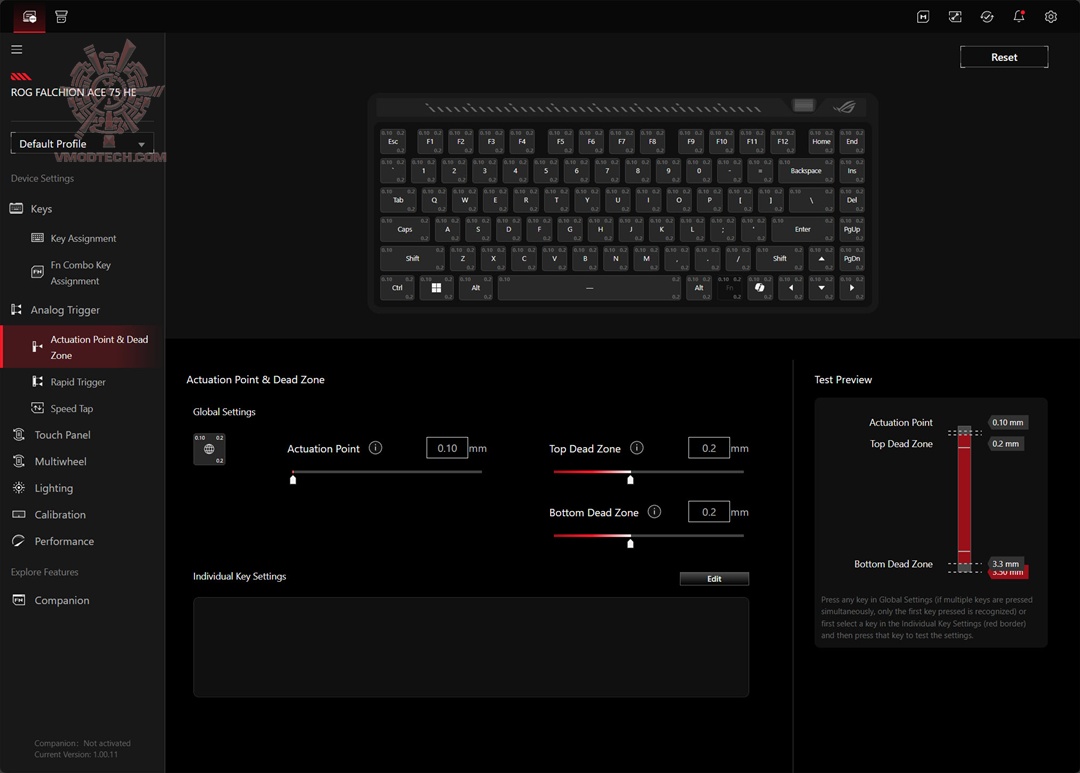Click the Reset button

(x=1004, y=57)
